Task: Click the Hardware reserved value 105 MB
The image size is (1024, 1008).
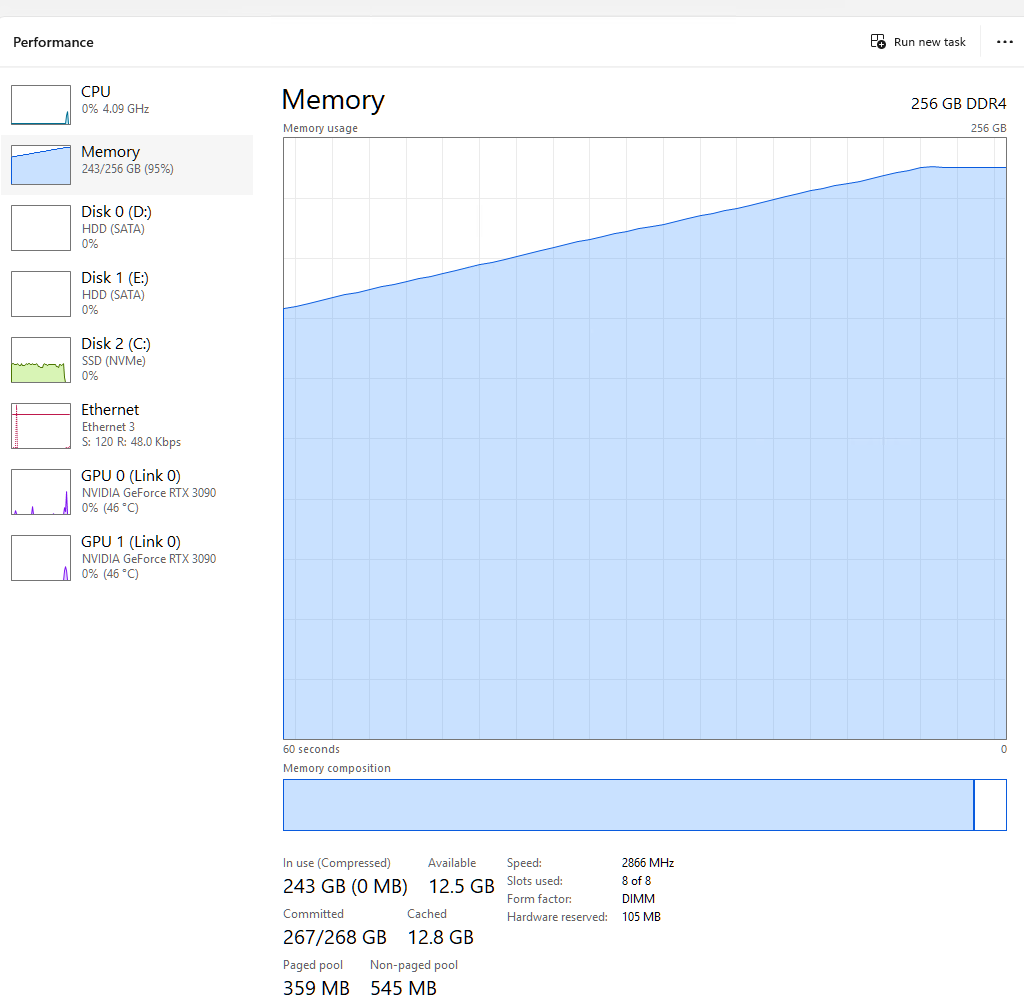Action: [x=641, y=917]
